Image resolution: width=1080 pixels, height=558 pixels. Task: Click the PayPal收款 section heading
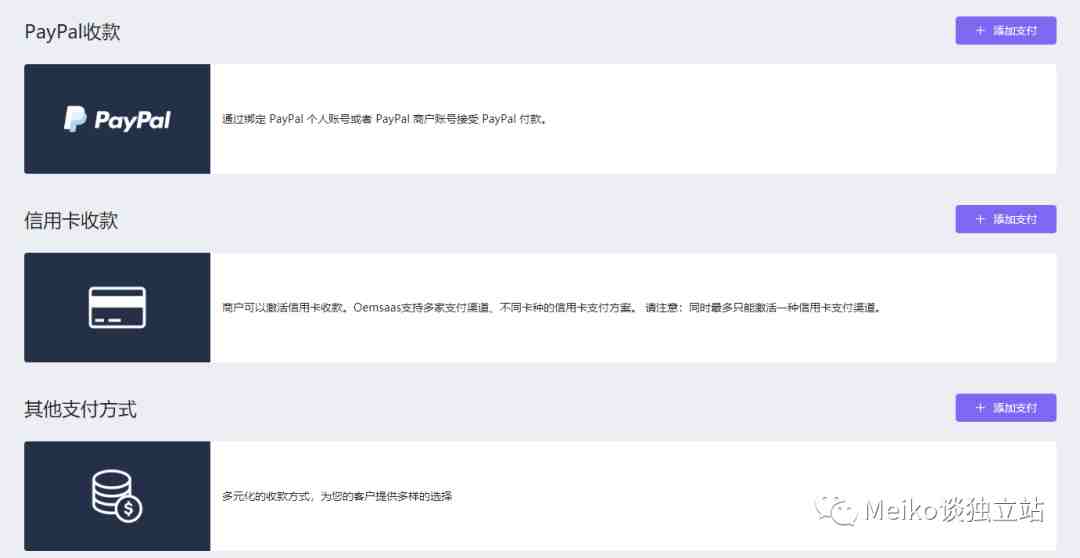pos(72,32)
